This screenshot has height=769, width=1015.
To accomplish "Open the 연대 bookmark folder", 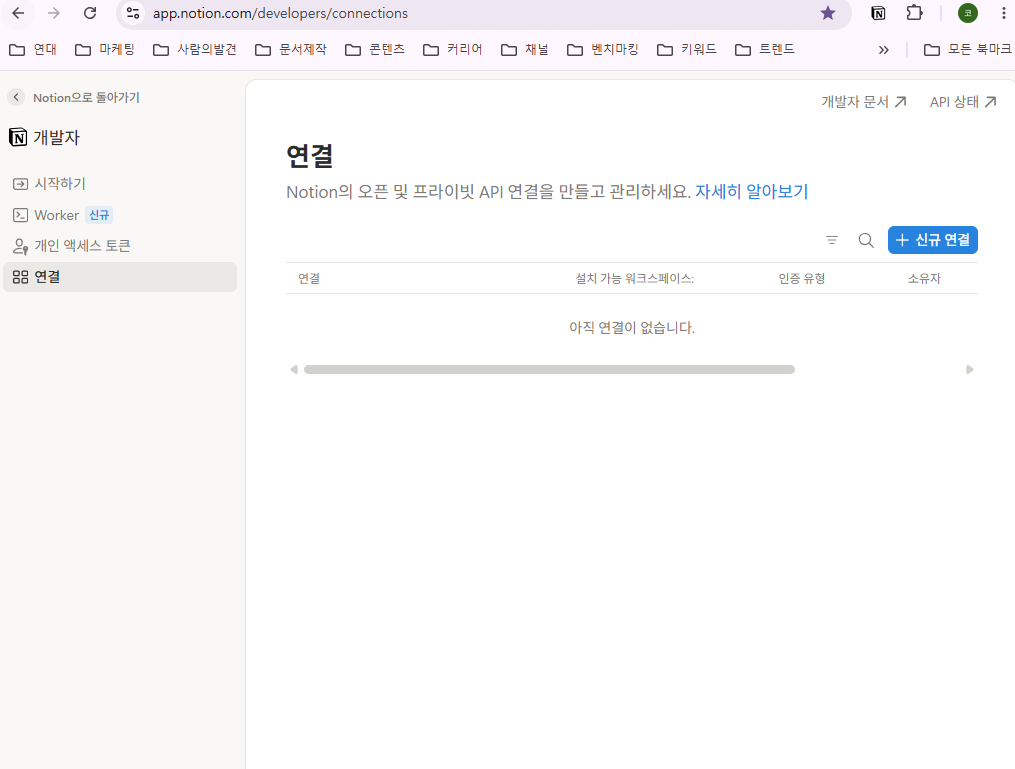I will pos(33,49).
